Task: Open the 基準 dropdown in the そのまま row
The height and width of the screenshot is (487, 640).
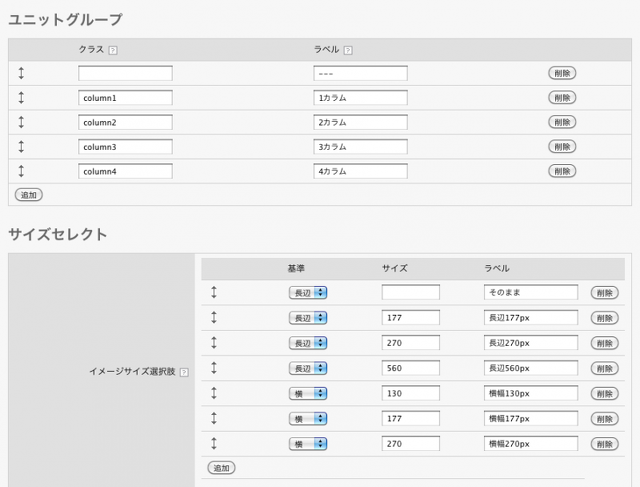Action: tap(308, 293)
